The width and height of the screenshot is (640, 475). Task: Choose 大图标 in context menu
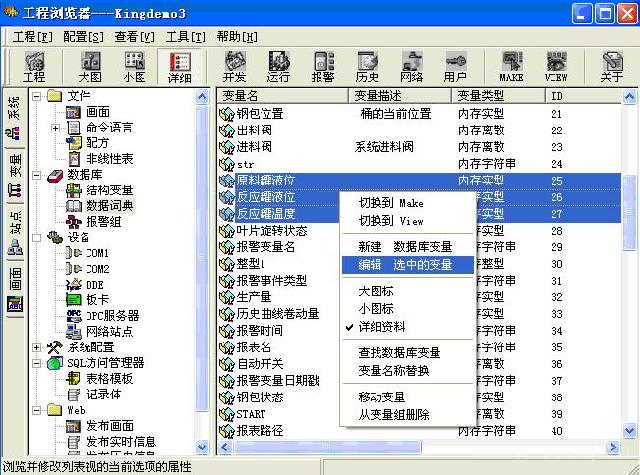click(407, 291)
